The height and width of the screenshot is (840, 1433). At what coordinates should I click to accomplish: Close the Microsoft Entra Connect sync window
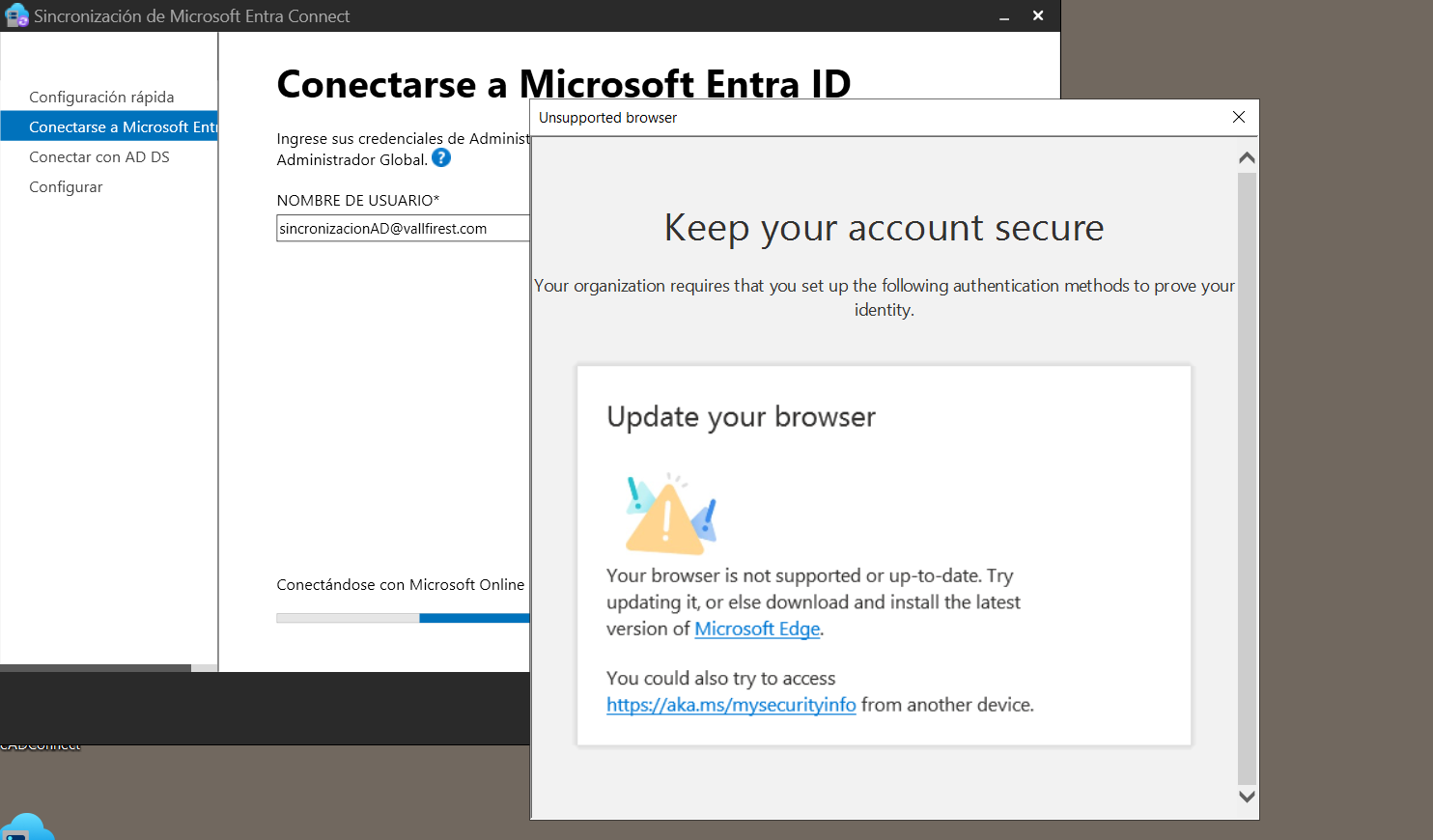[x=1038, y=15]
